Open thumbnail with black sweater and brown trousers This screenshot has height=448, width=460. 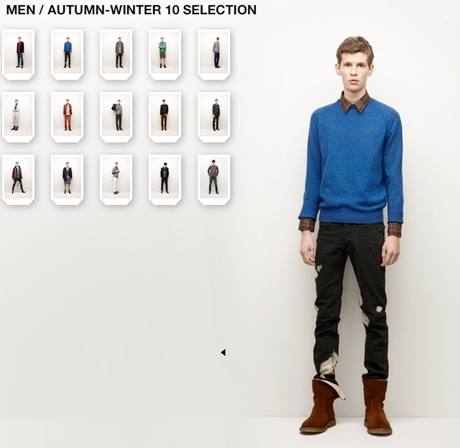(x=165, y=117)
